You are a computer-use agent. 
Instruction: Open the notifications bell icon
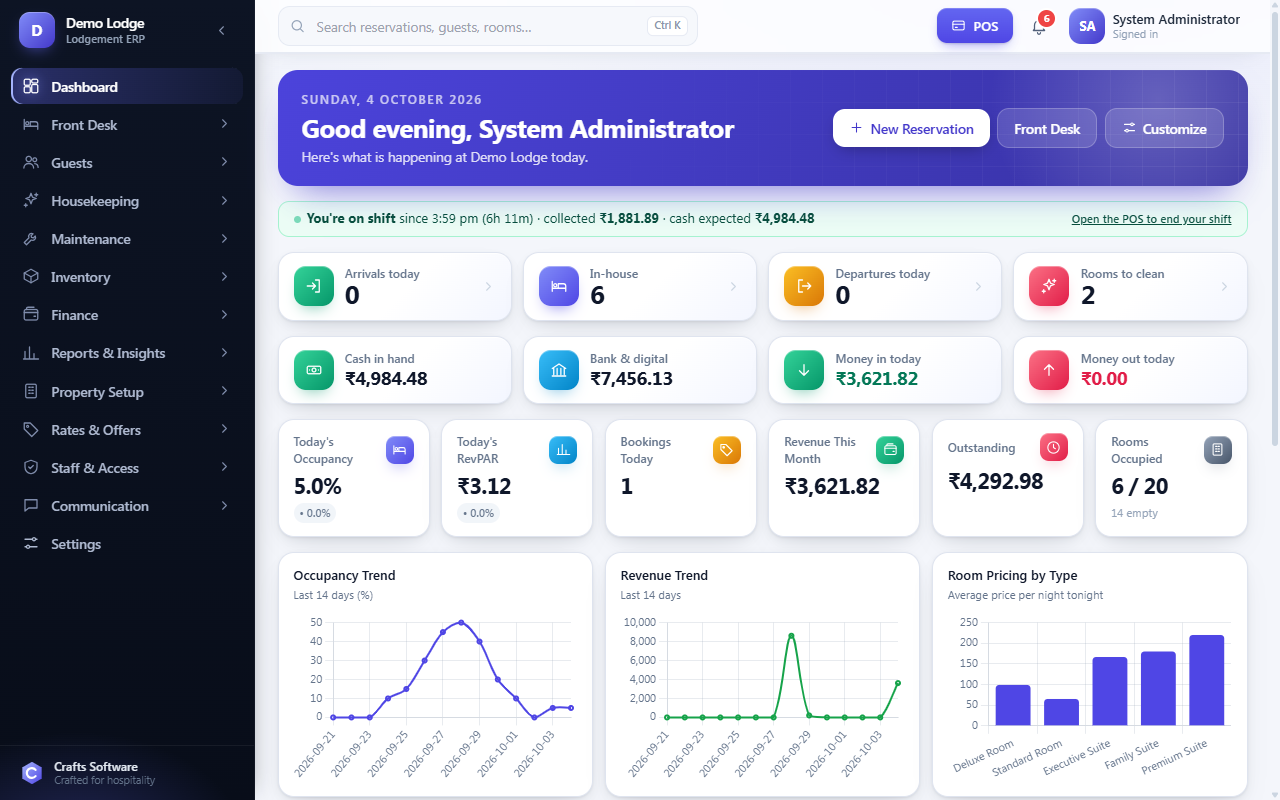click(x=1039, y=27)
